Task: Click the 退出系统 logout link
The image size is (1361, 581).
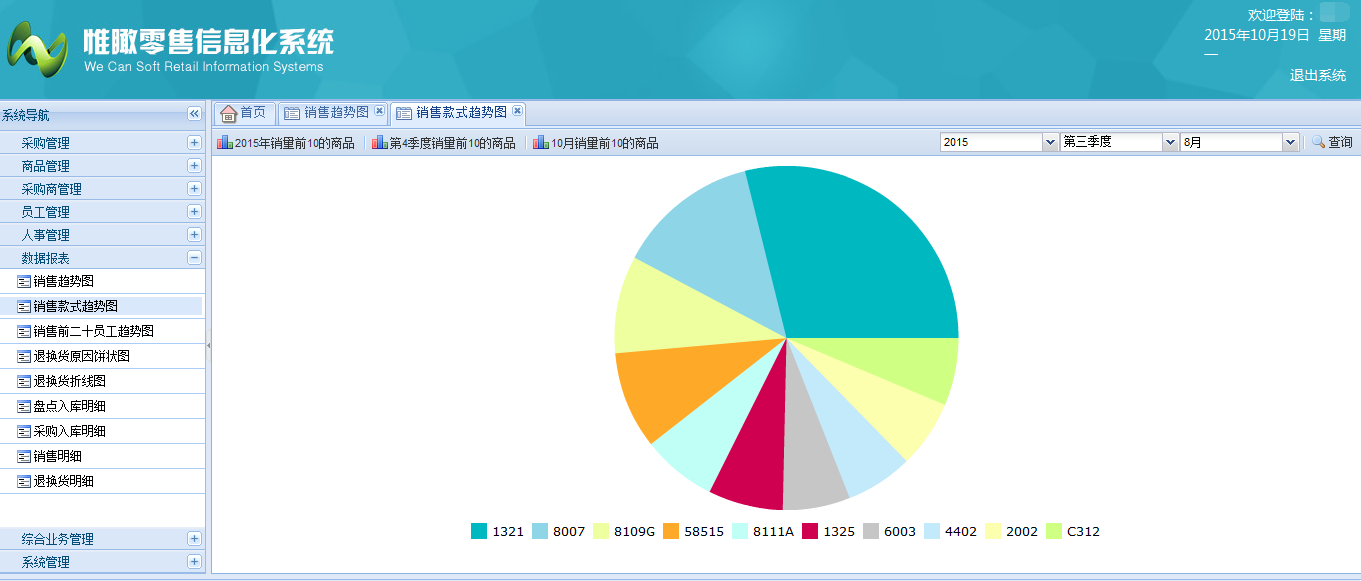Action: pyautogui.click(x=1317, y=76)
